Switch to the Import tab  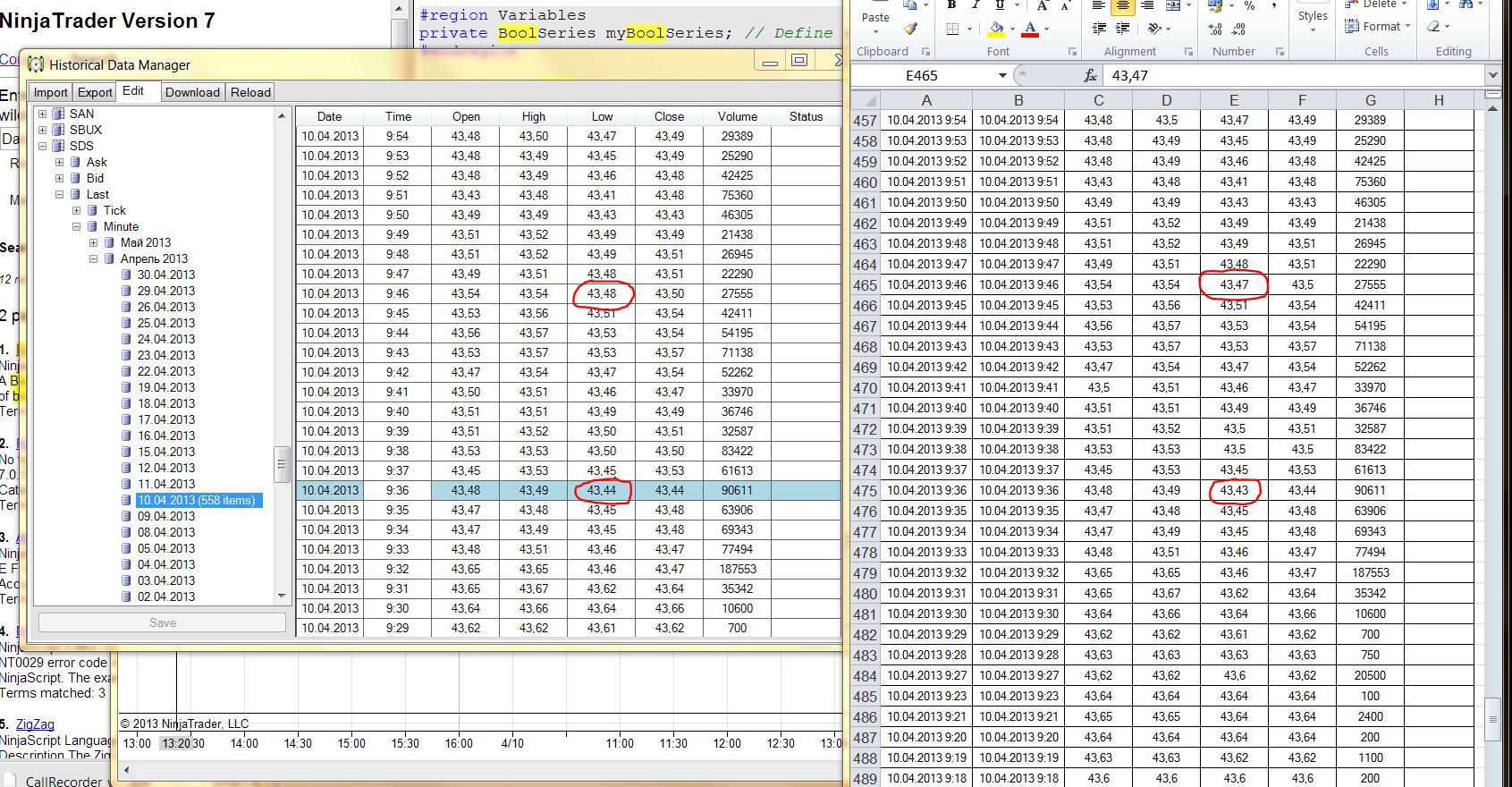point(51,92)
